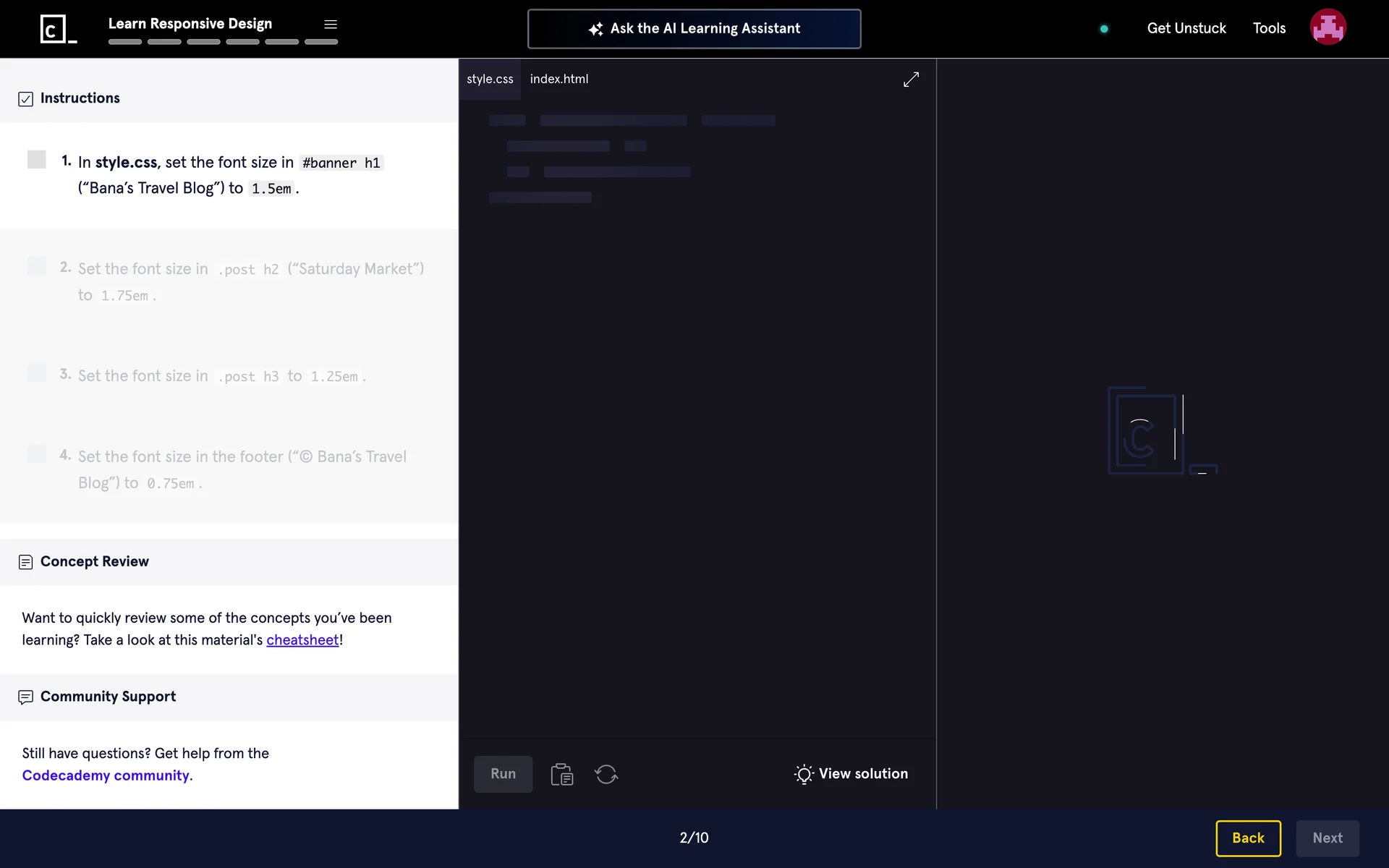Toggle checkbox for step 2 Saturday Market

point(37,265)
